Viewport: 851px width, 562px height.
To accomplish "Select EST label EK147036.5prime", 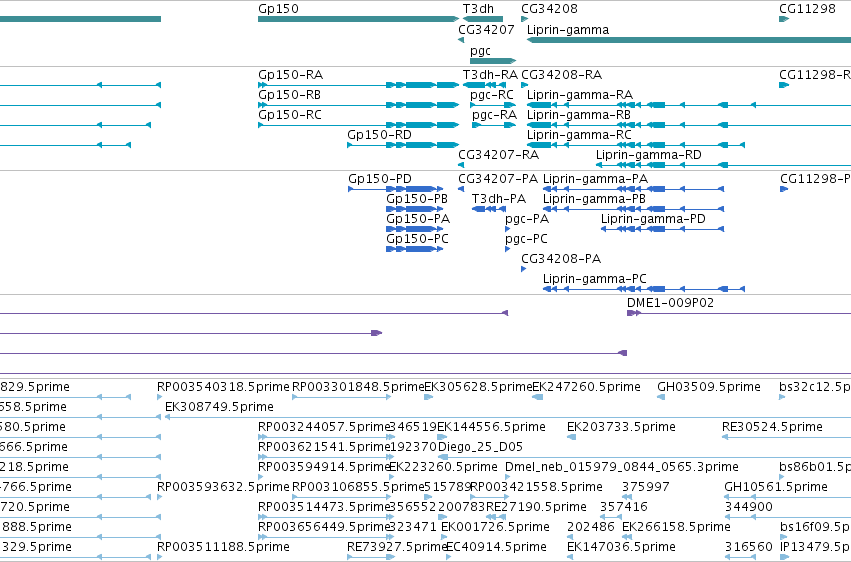I will coord(621,547).
